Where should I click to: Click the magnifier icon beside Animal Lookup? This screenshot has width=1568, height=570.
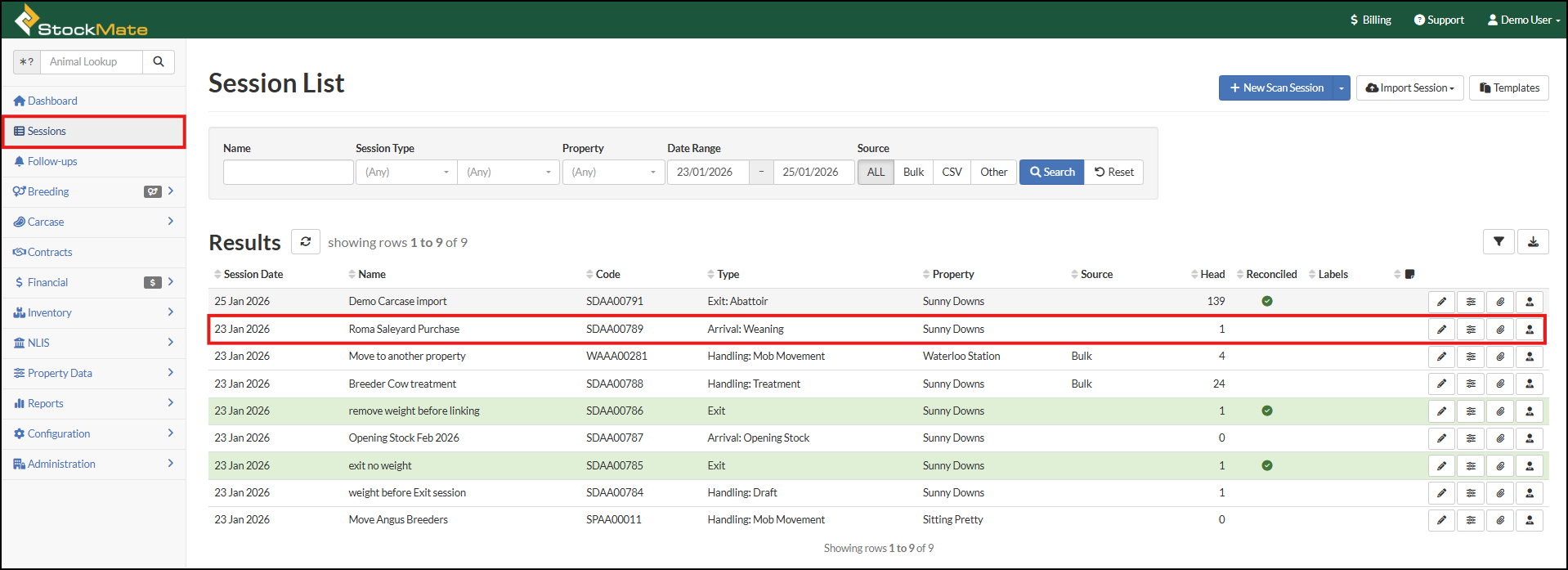pyautogui.click(x=159, y=62)
